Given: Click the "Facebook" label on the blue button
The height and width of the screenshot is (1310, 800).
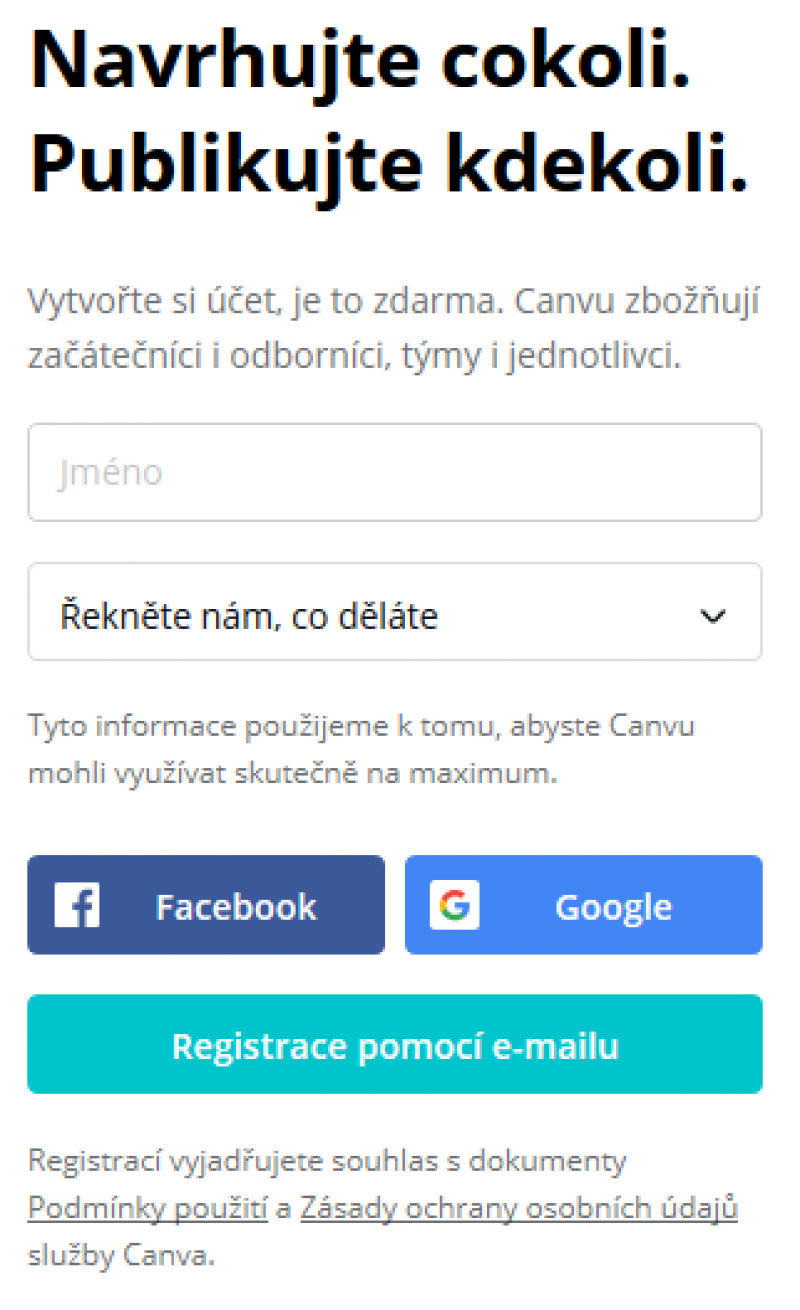Looking at the screenshot, I should [236, 907].
